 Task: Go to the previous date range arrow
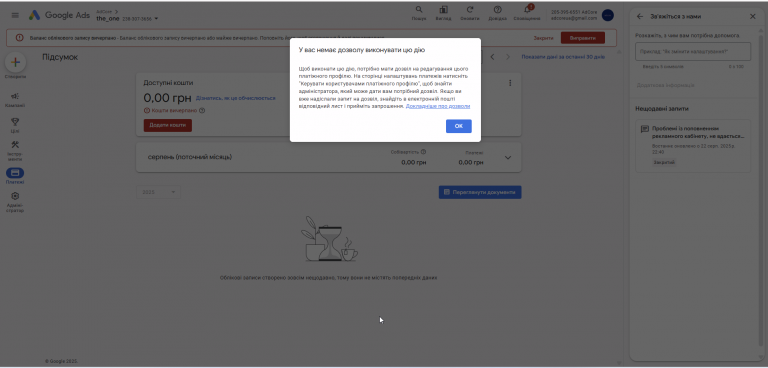[492, 57]
